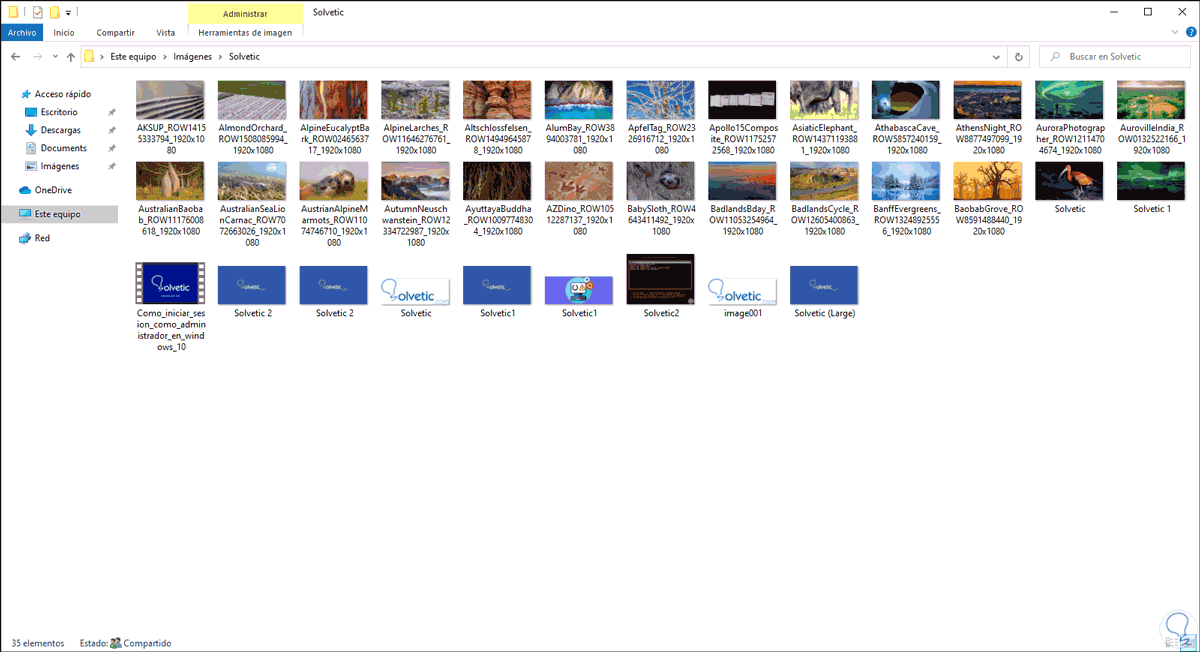The width and height of the screenshot is (1200, 652).
Task: Click the pin icon beside sidebar Imágenes
Action: coord(112,167)
